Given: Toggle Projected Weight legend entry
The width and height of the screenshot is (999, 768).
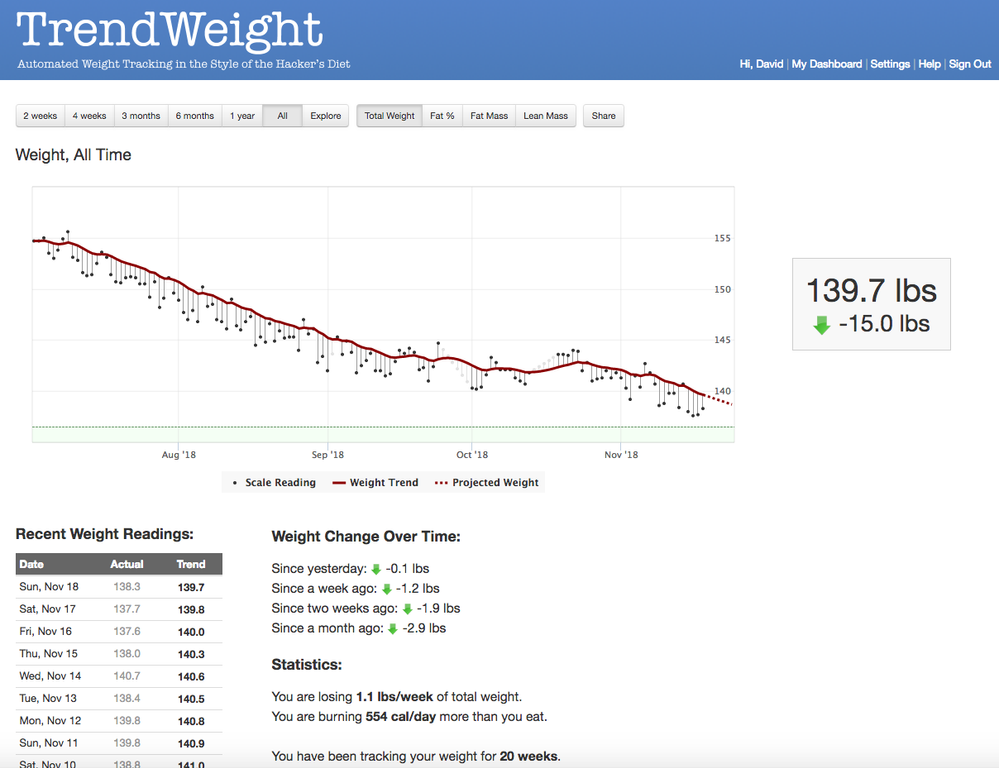Looking at the screenshot, I should point(487,482).
